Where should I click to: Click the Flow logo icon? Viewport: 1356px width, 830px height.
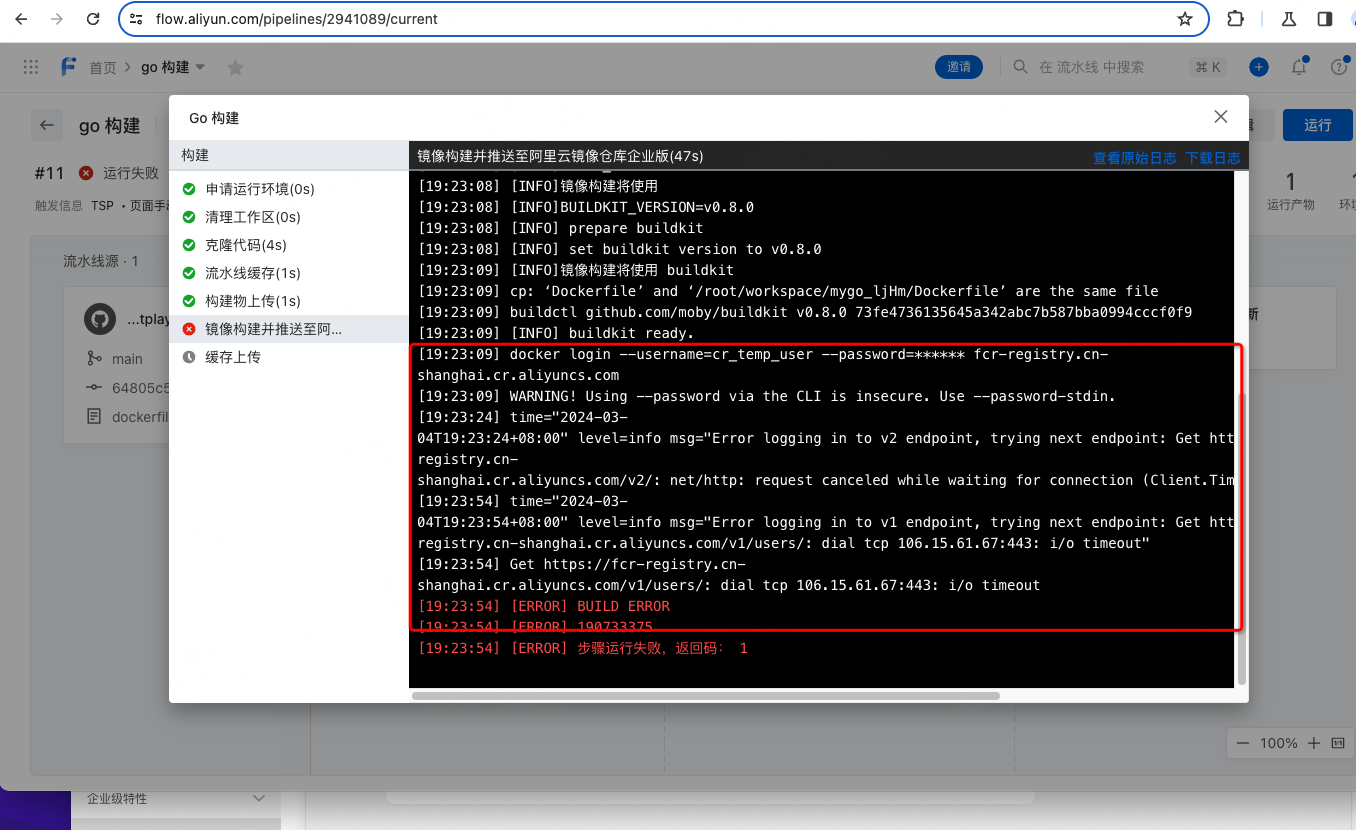pos(68,67)
